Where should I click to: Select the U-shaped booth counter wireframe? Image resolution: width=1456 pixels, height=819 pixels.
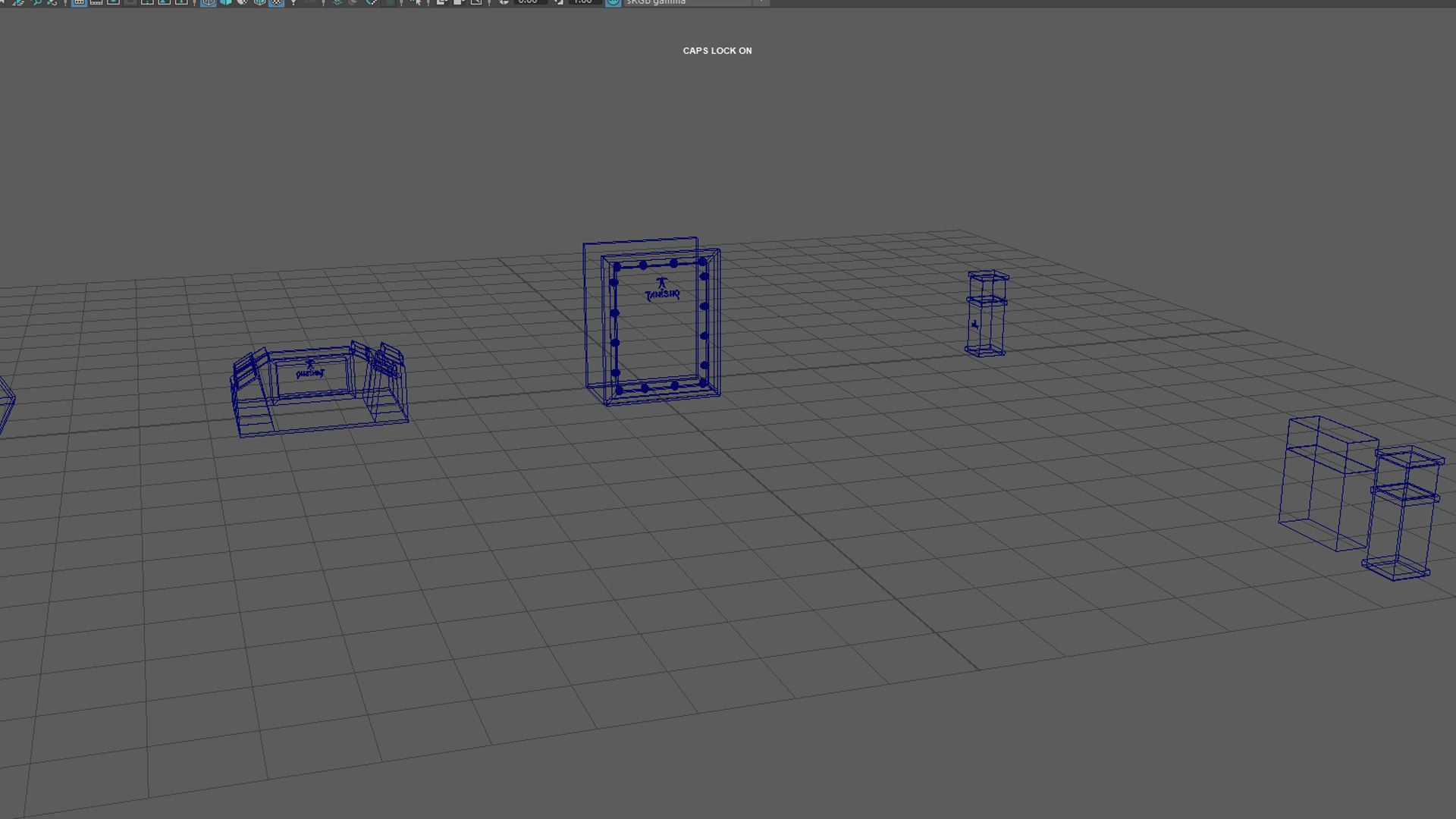point(319,390)
